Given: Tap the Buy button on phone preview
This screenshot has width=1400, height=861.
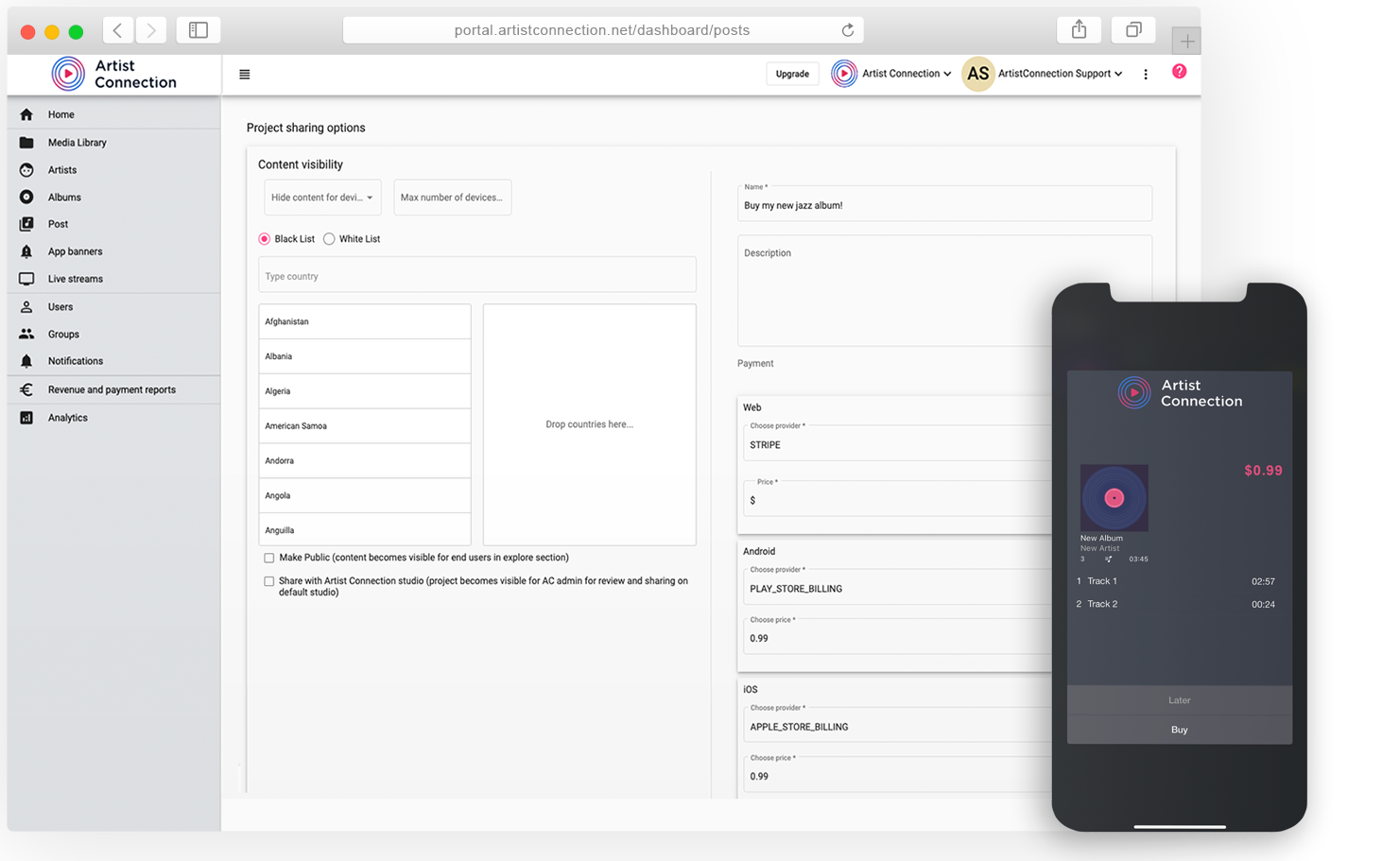Looking at the screenshot, I should 1179,730.
